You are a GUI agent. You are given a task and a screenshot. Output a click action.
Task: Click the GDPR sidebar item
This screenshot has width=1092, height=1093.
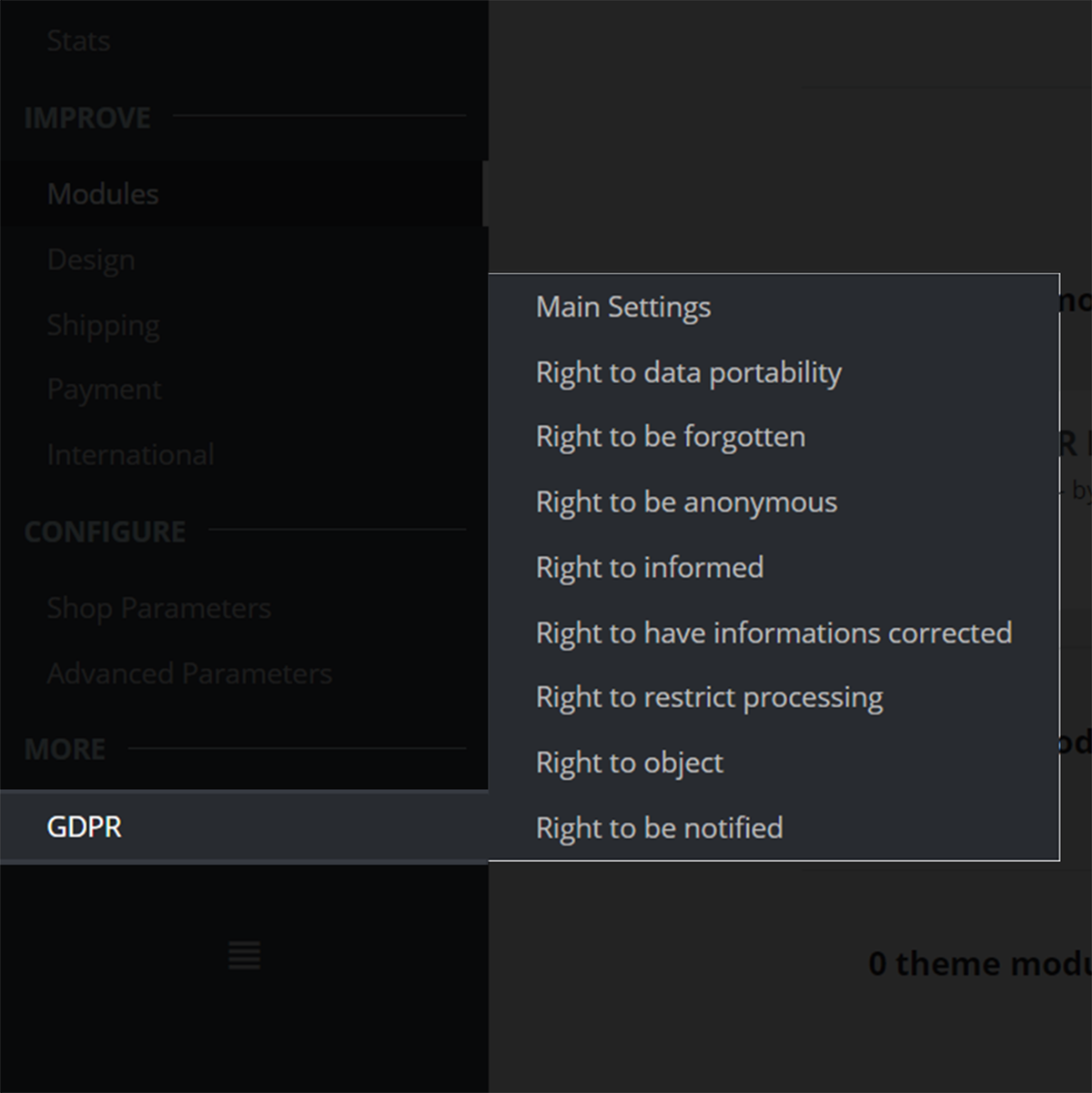click(x=85, y=826)
